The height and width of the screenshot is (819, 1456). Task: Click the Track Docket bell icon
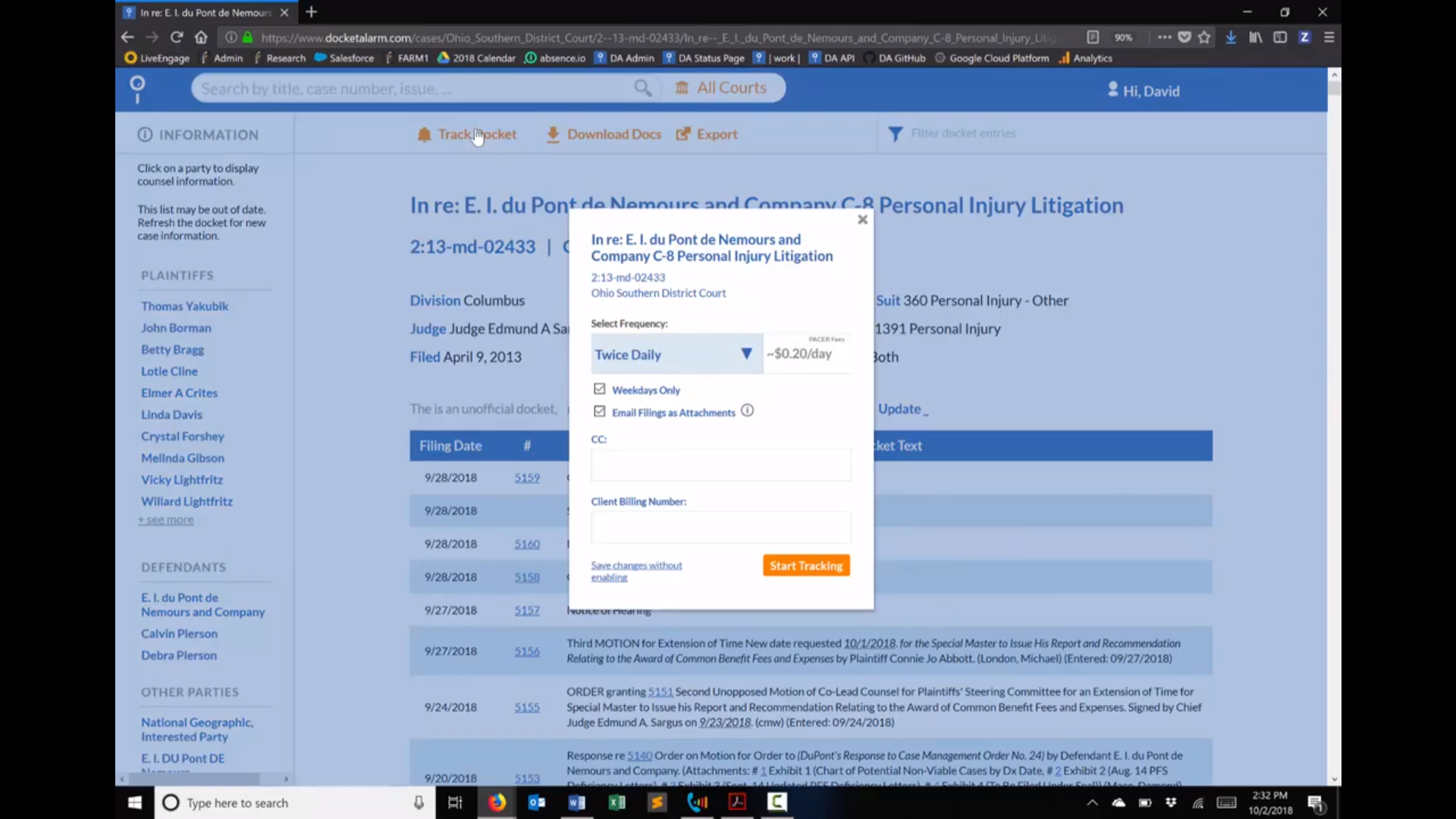[424, 135]
